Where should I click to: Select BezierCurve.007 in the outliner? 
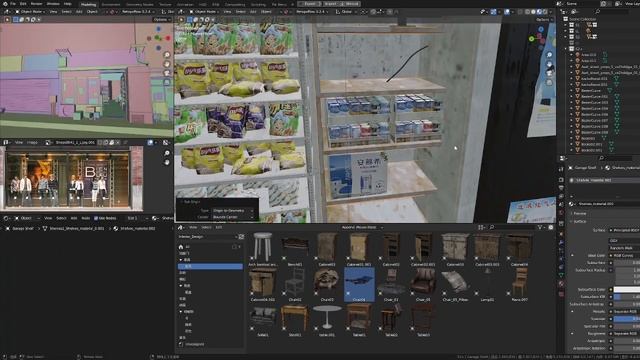click(x=595, y=120)
